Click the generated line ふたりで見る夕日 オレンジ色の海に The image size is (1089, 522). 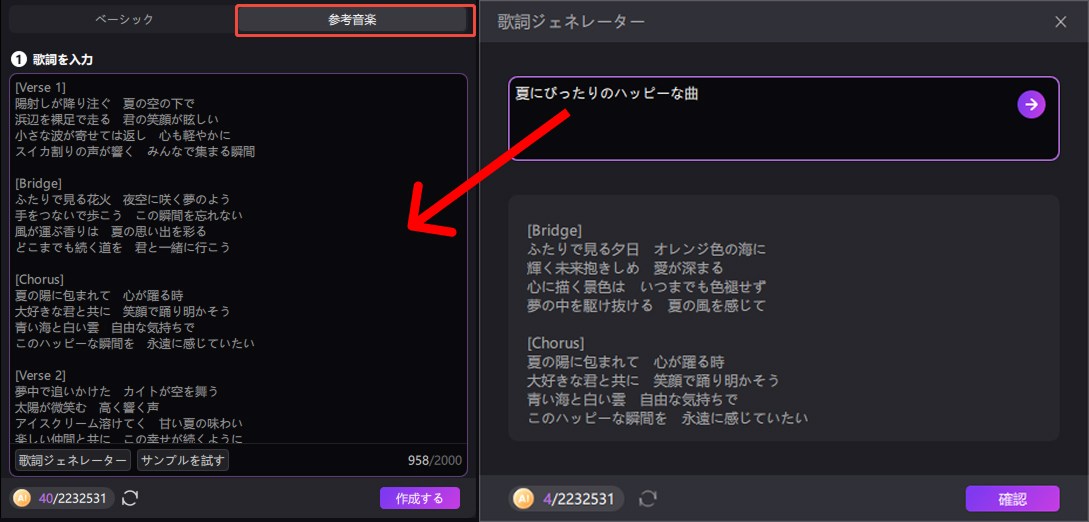(x=647, y=249)
